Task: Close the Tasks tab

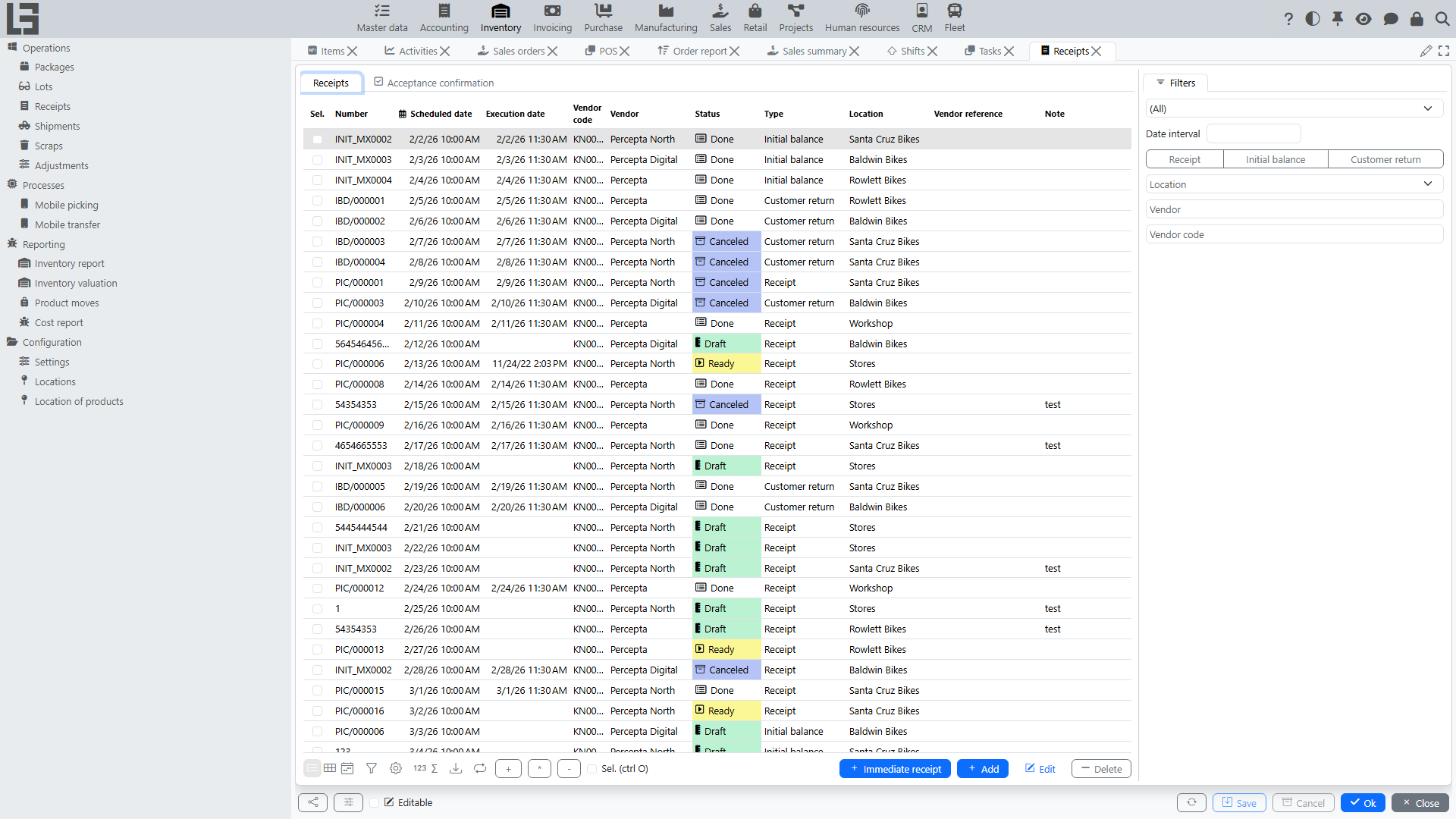Action: pyautogui.click(x=1009, y=51)
